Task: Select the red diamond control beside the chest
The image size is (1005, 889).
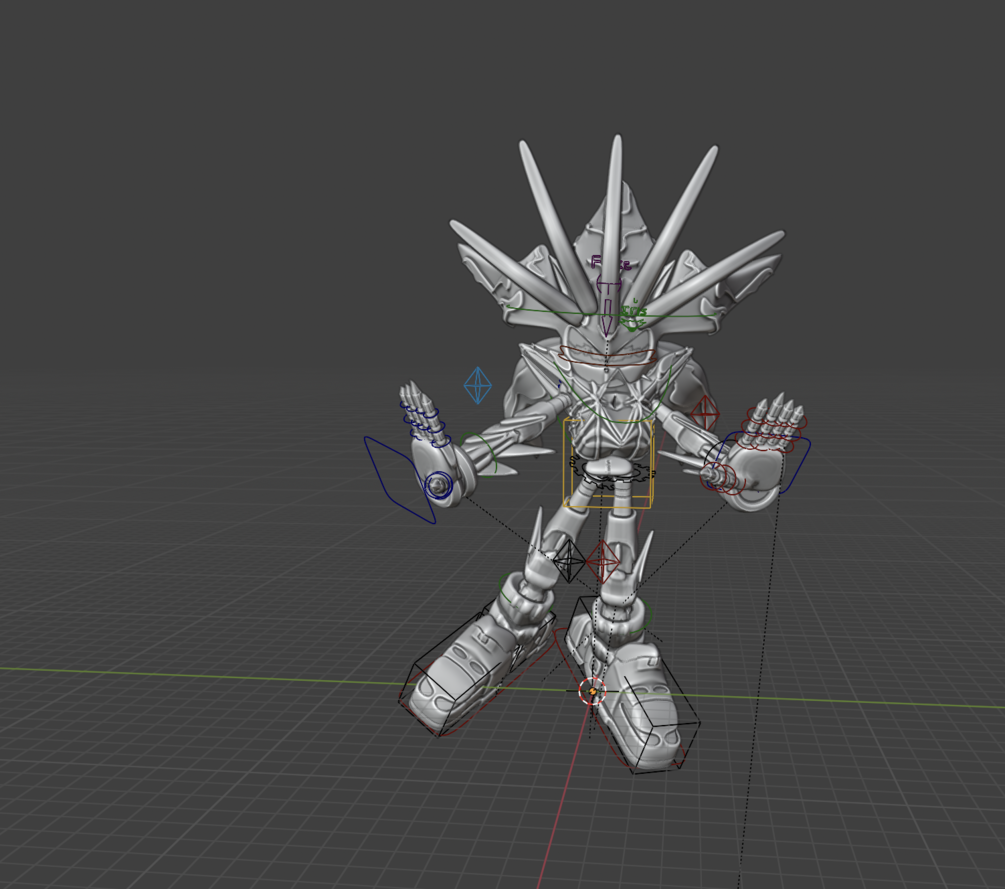Action: (704, 413)
